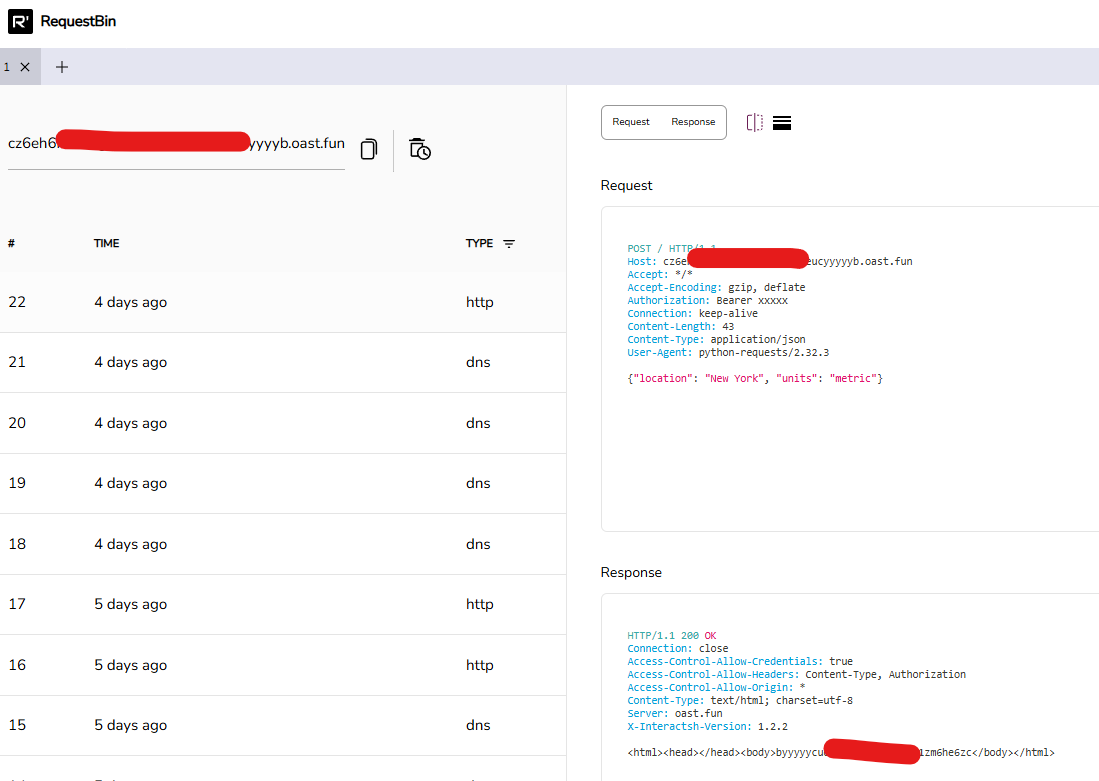This screenshot has width=1099, height=781.
Task: Click the copy icon beside the URL divider
Action: pyautogui.click(x=368, y=148)
